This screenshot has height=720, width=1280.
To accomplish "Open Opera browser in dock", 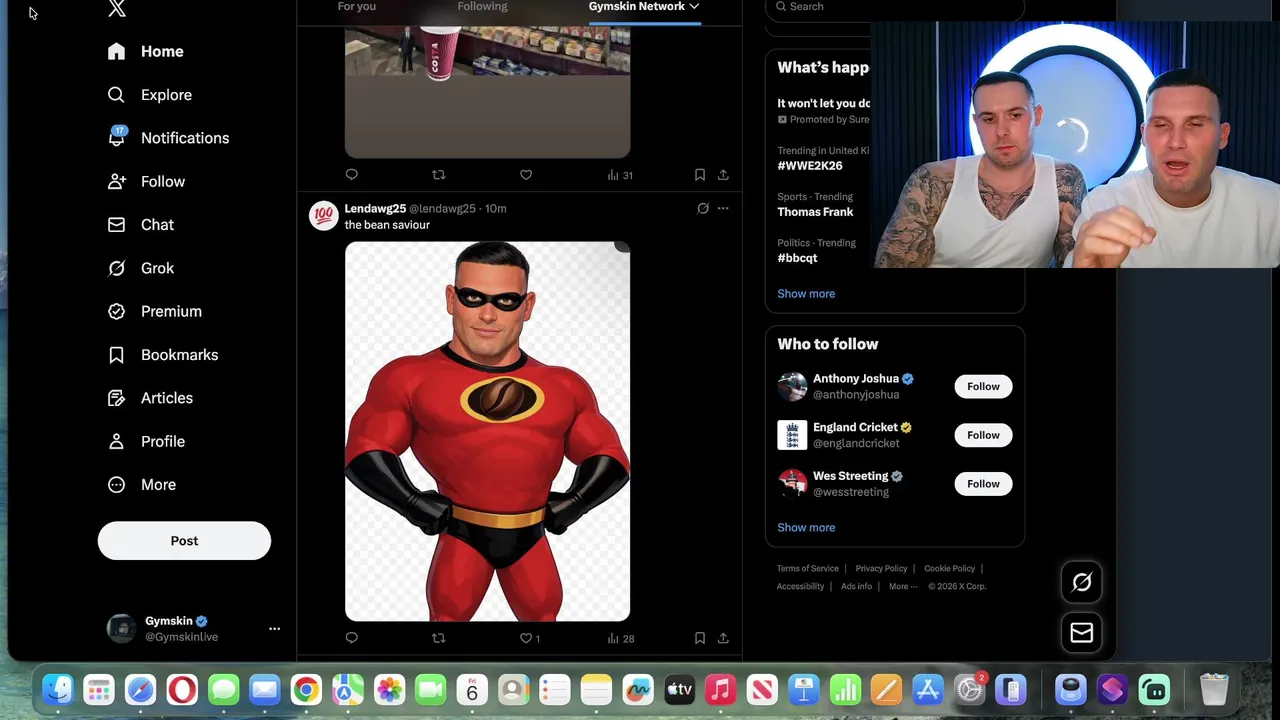I will pyautogui.click(x=182, y=690).
